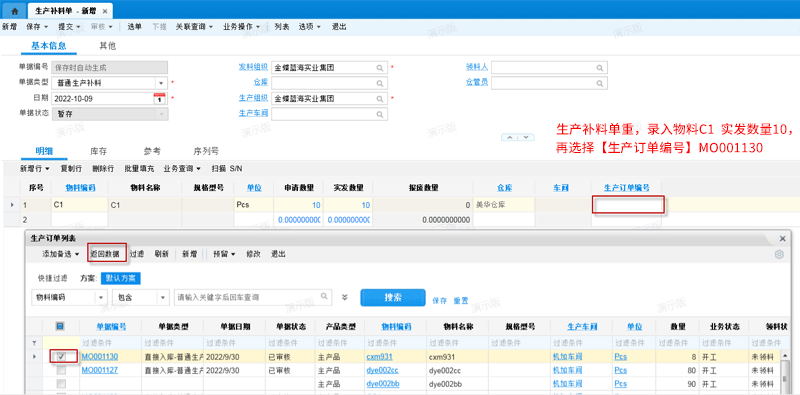Click the 删除行 button
This screenshot has height=395, width=800.
(x=103, y=168)
